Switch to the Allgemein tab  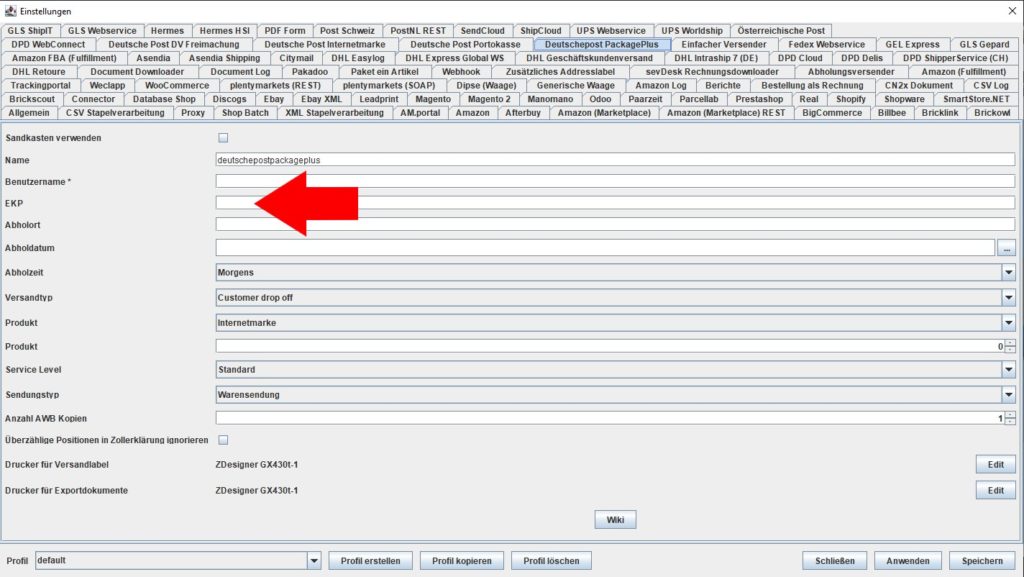tap(29, 113)
